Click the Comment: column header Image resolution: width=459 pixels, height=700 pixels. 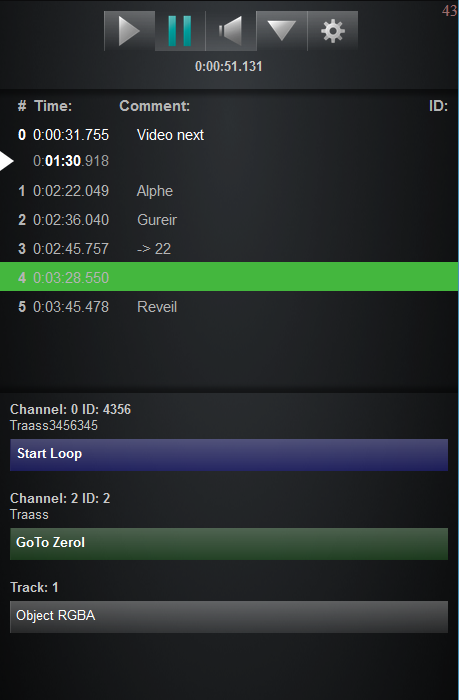(x=154, y=106)
